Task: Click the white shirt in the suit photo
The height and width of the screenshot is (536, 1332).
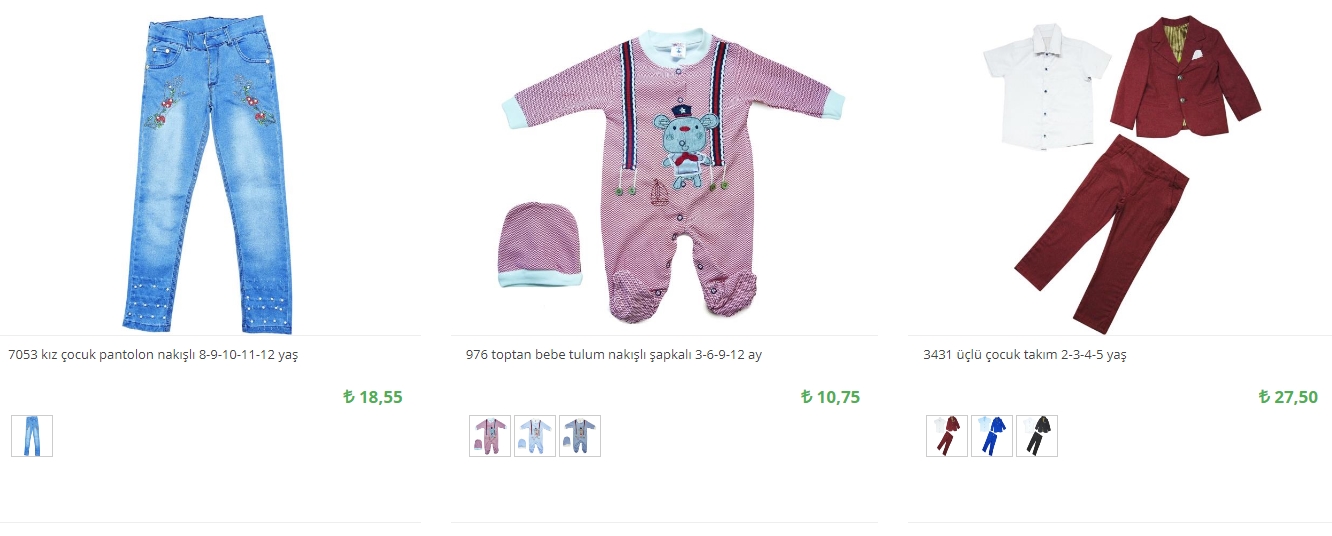Action: point(1046,87)
